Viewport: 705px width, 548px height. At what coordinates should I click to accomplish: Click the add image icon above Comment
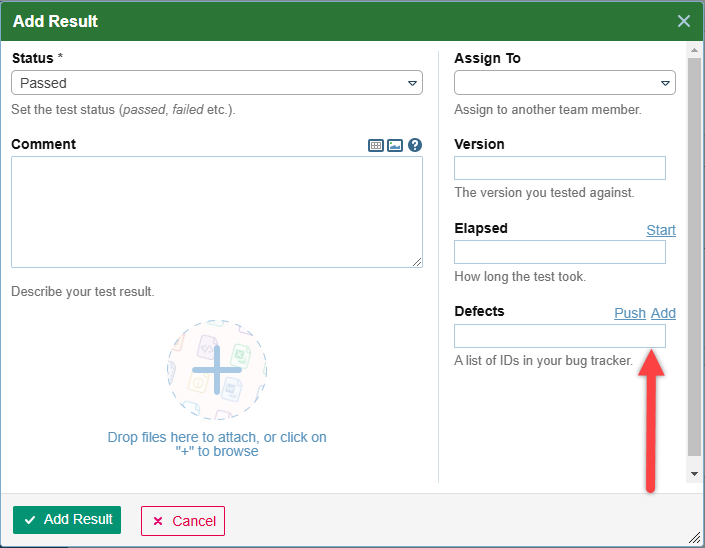click(395, 145)
